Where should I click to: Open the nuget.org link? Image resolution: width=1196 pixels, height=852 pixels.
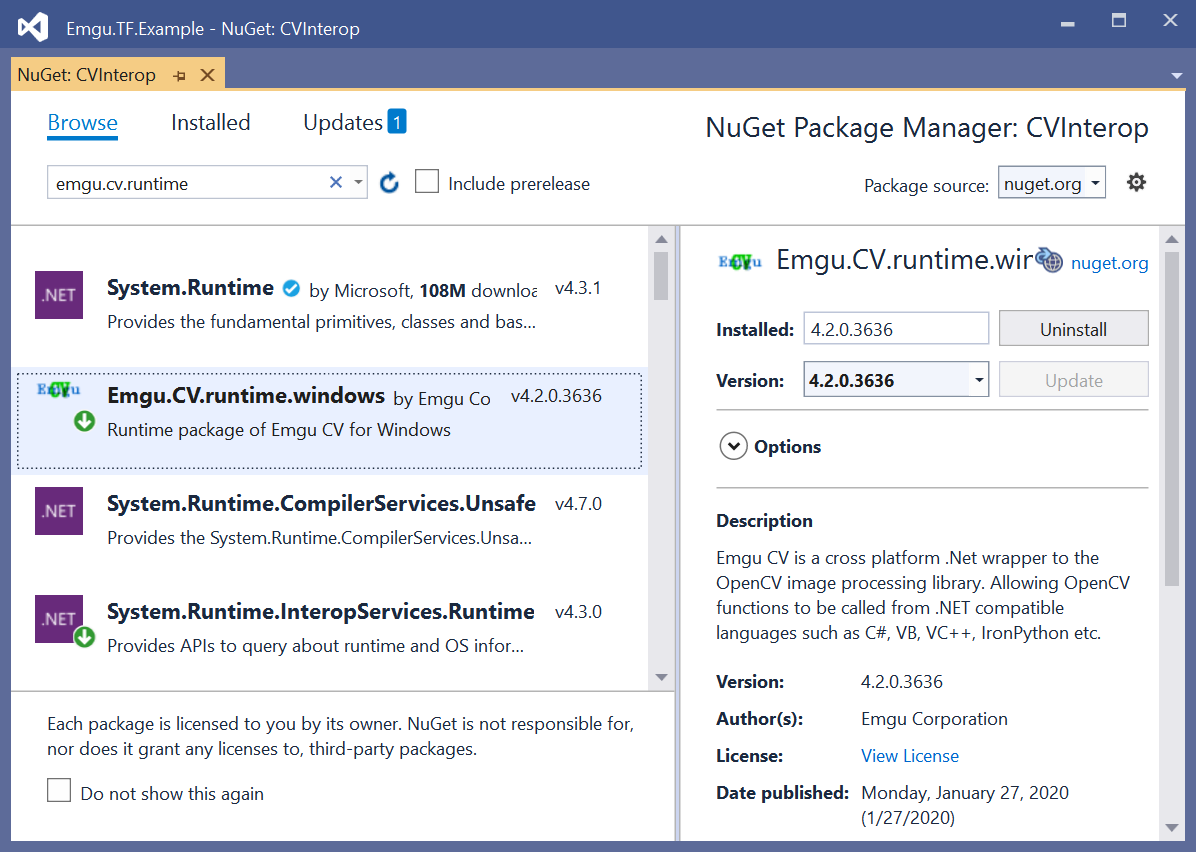(1109, 263)
